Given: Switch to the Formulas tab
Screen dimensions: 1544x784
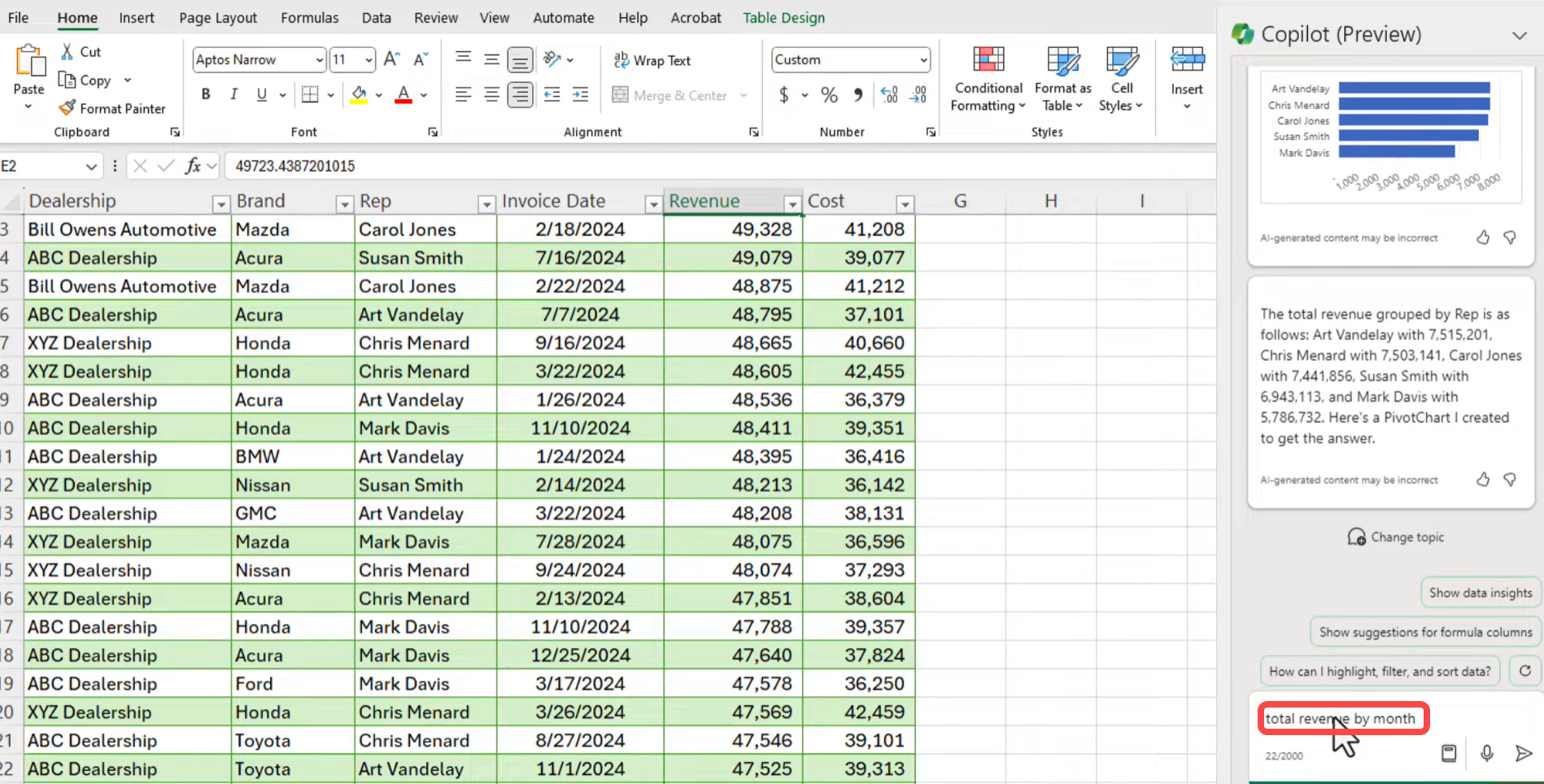Looking at the screenshot, I should [310, 18].
